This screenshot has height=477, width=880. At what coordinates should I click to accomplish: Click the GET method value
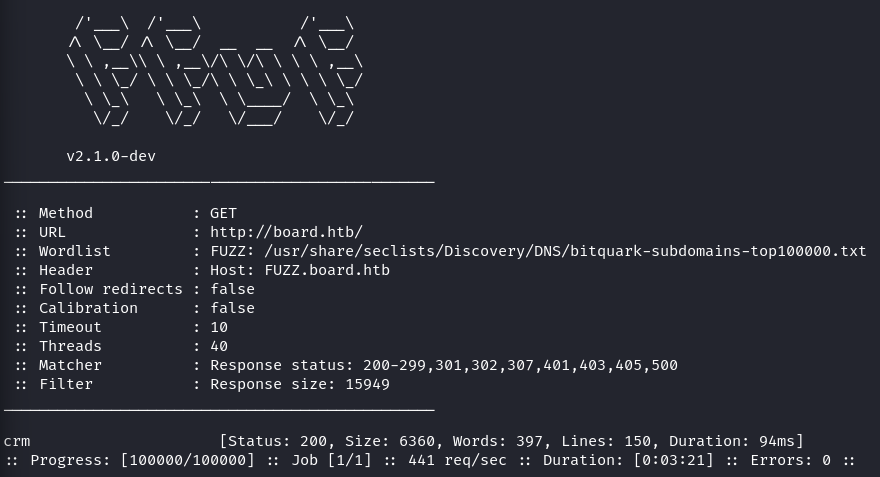(x=223, y=213)
